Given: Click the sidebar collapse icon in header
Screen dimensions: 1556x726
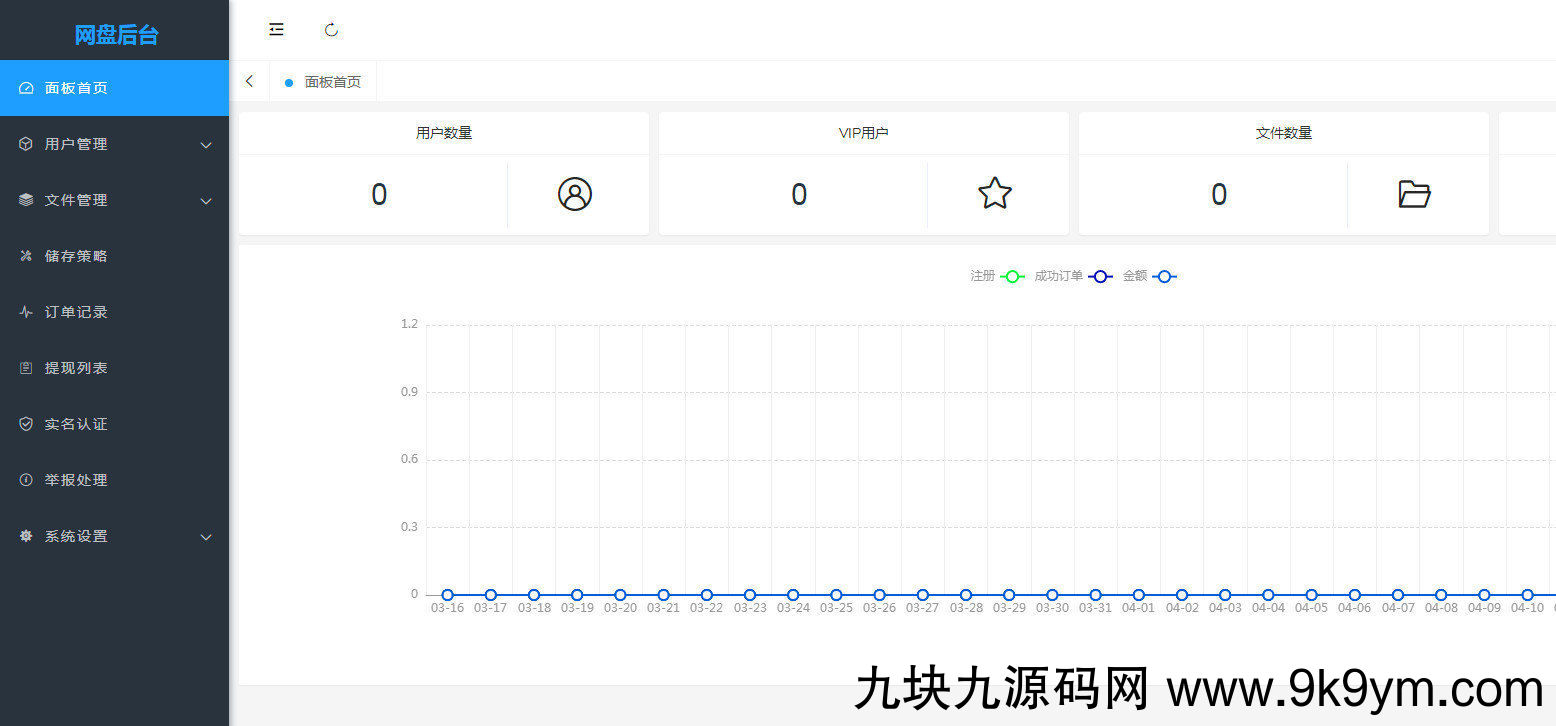Looking at the screenshot, I should point(276,30).
